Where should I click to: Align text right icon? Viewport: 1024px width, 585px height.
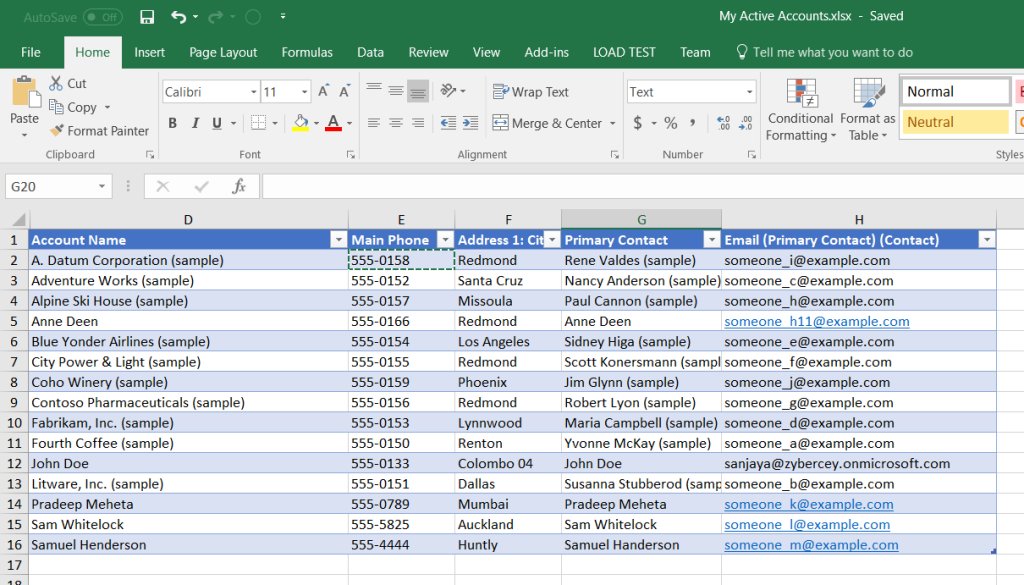click(418, 123)
